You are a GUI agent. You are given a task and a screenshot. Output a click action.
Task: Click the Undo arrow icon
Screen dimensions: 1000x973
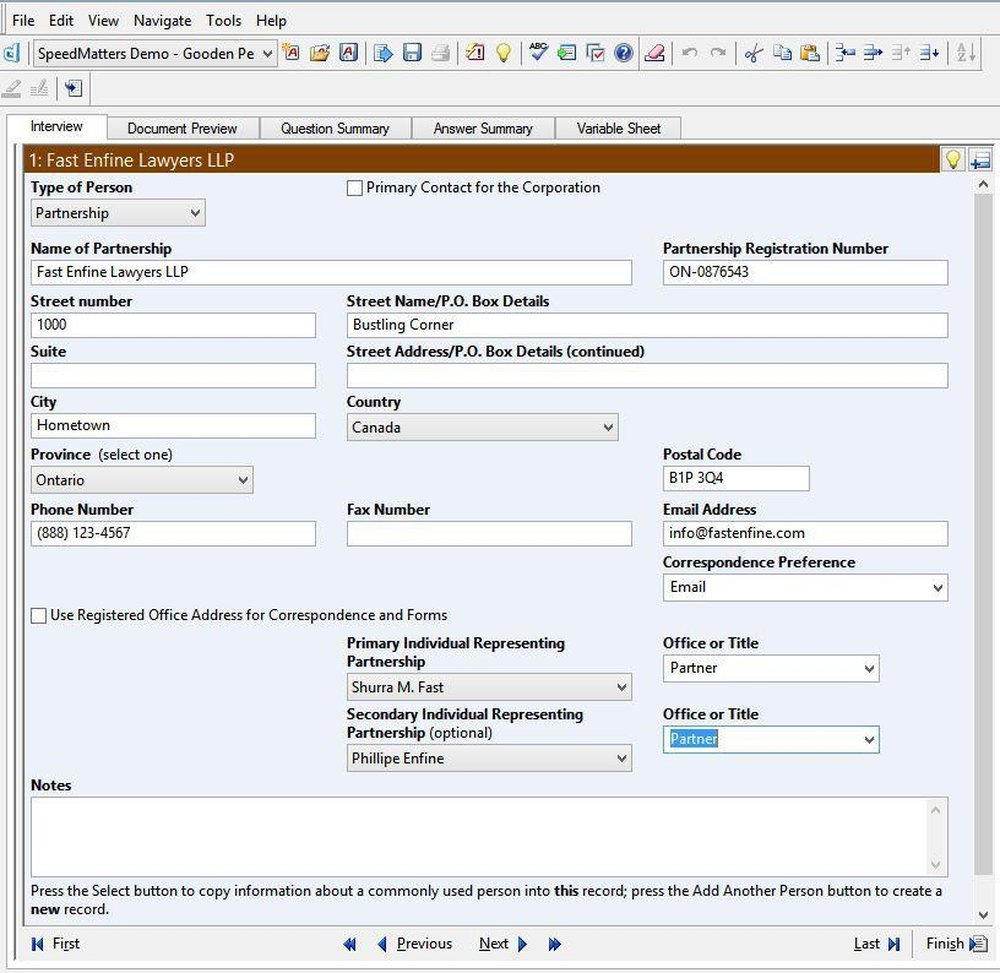(689, 53)
